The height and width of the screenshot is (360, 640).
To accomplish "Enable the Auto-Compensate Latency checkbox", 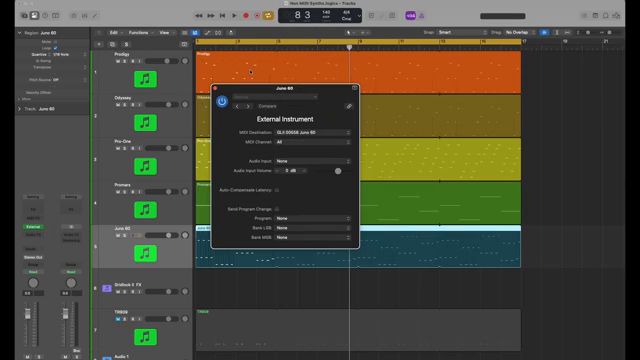I will (277, 190).
